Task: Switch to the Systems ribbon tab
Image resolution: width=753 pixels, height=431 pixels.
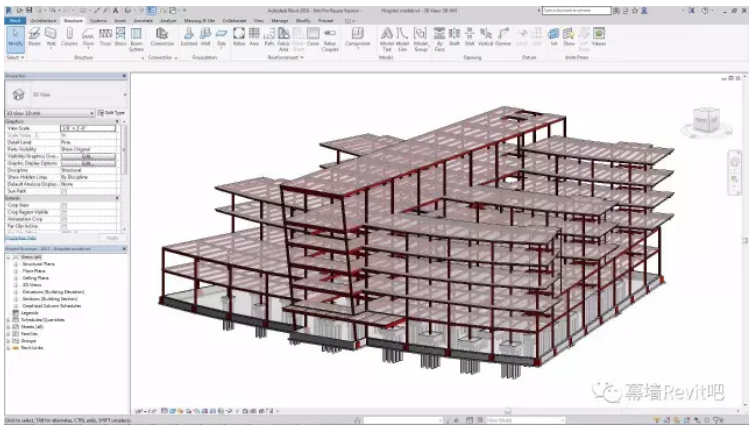Action: [98, 21]
